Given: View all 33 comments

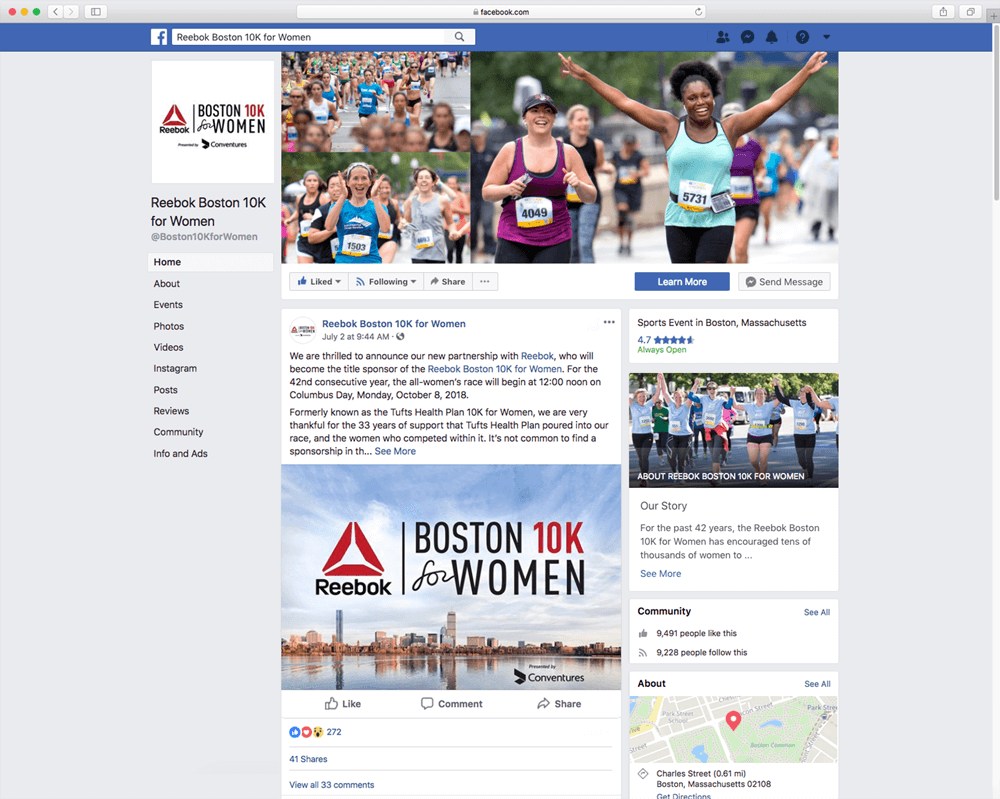Looking at the screenshot, I should (x=332, y=785).
